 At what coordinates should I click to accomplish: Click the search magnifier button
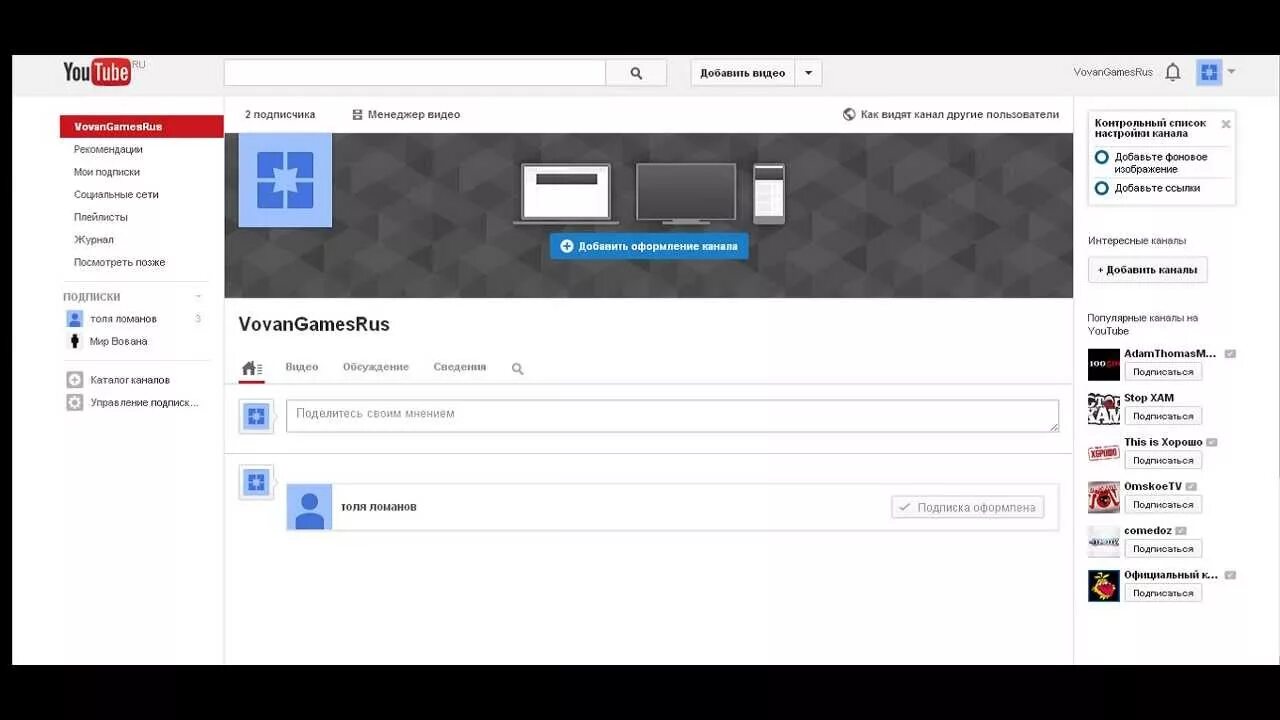(x=636, y=73)
